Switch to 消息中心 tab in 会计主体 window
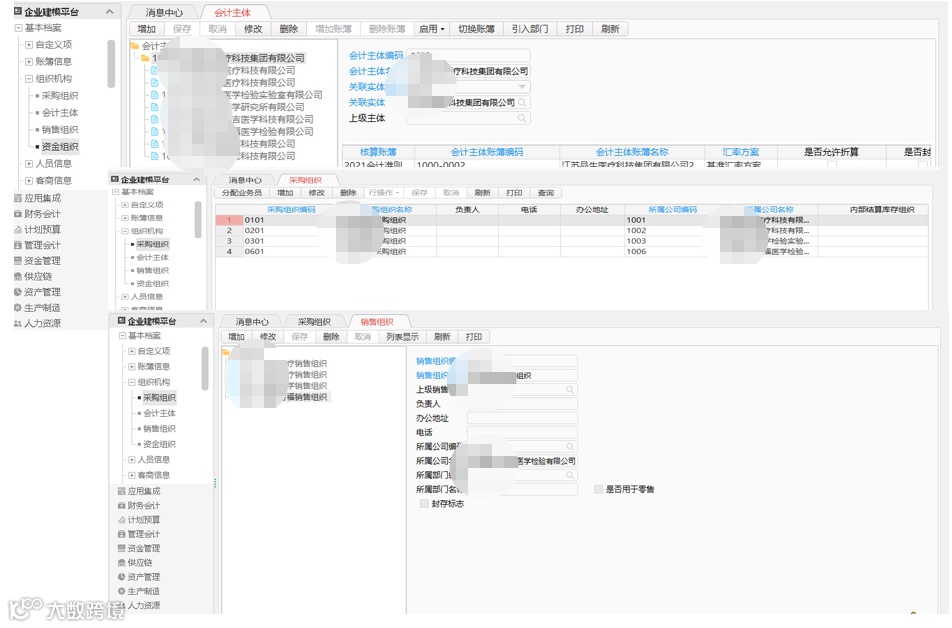Viewport: 952px width, 628px height. 164,13
